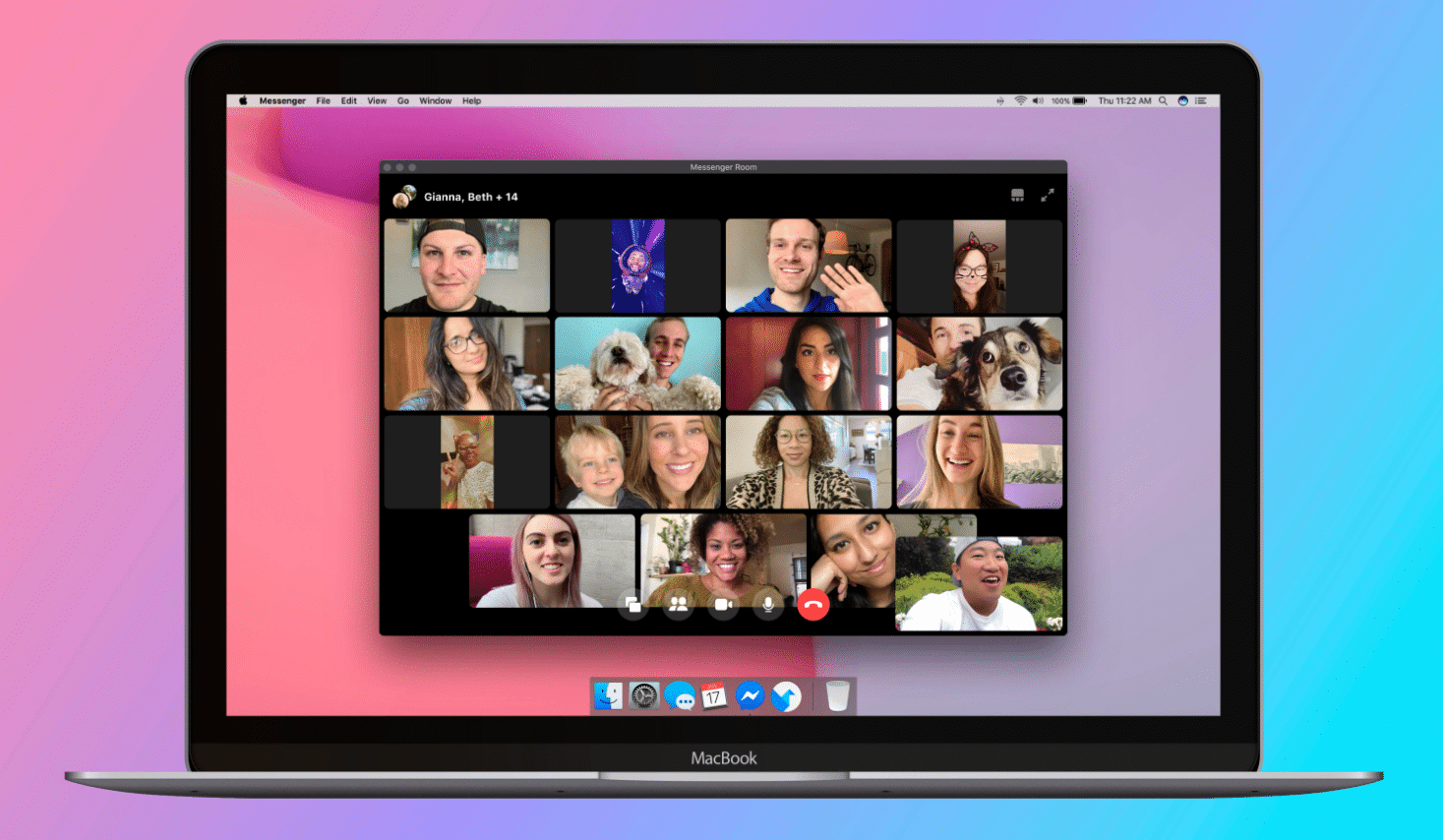Select the purple space-effect video tile
The height and width of the screenshot is (840, 1443).
[637, 266]
